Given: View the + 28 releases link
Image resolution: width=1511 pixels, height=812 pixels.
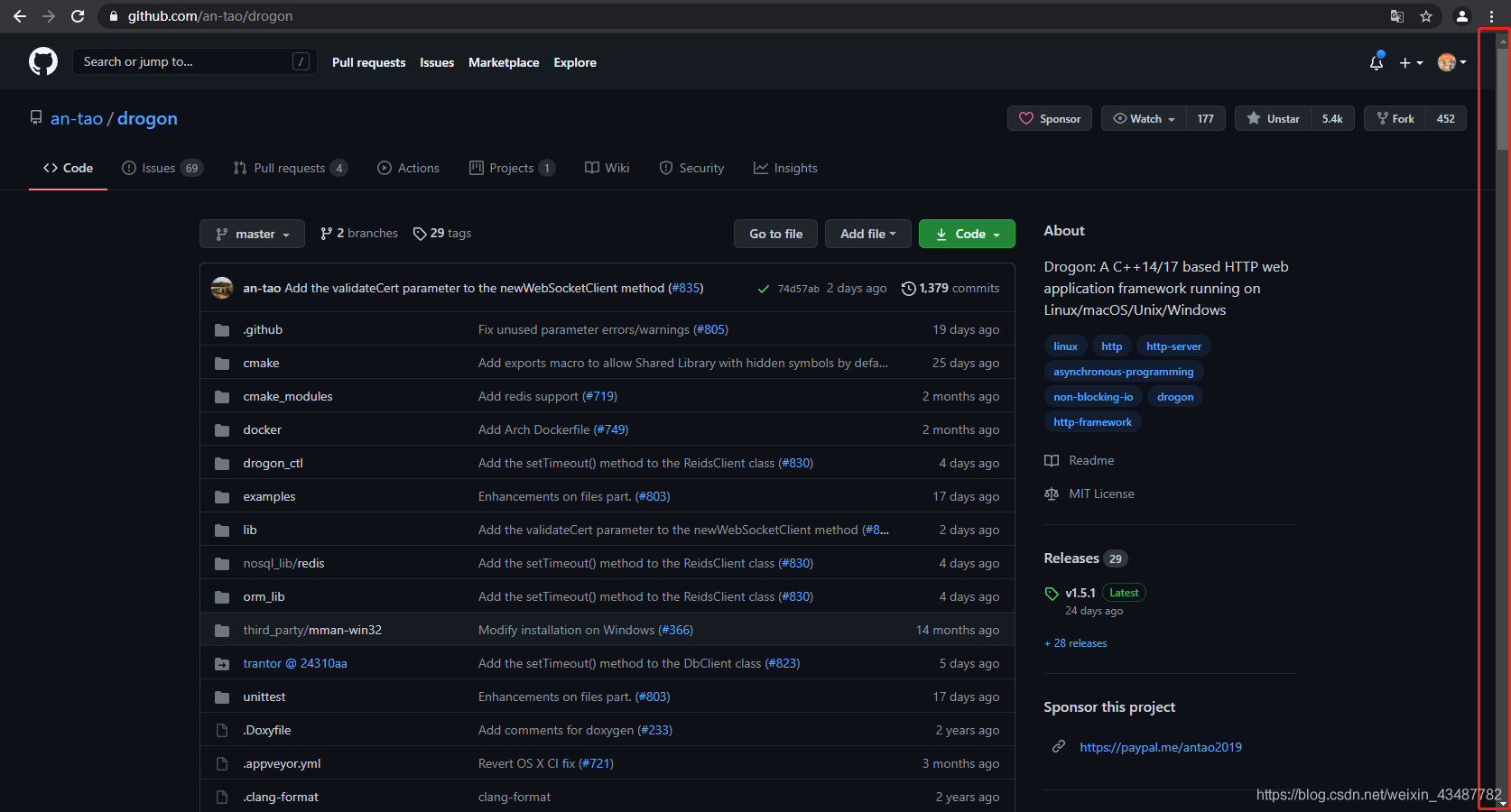Looking at the screenshot, I should (1075, 643).
